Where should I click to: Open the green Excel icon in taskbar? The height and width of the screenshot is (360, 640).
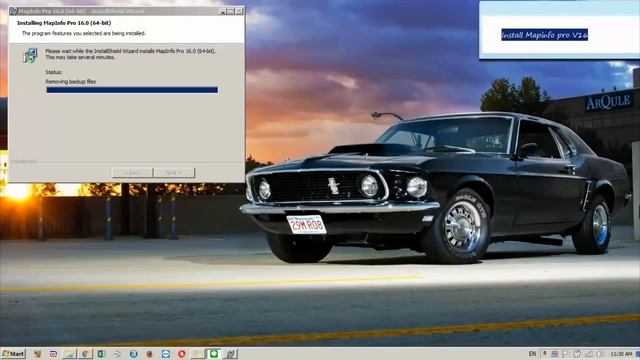click(x=101, y=354)
